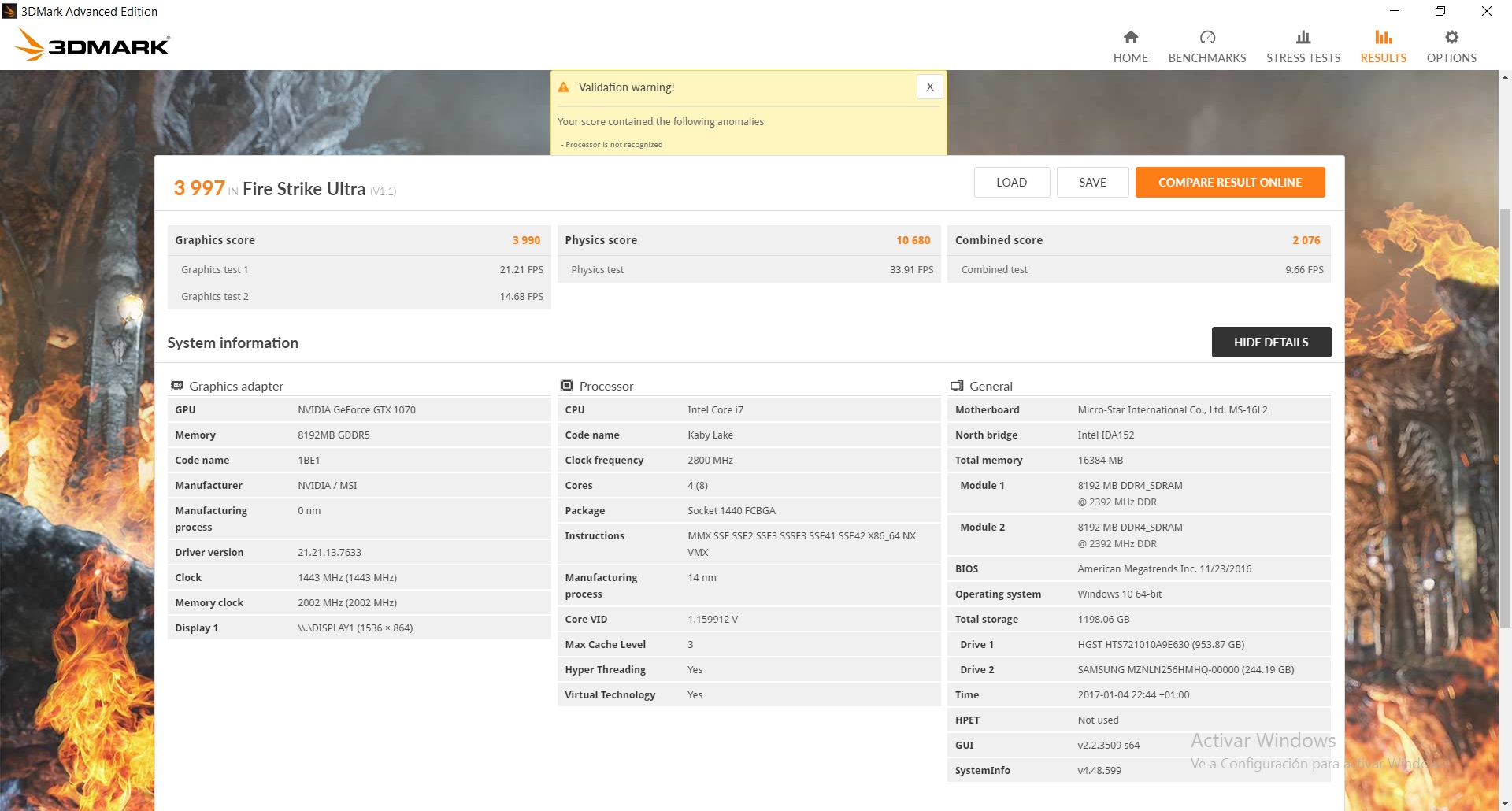Click the home house icon
Screen dimensions: 1512x811
[1130, 37]
